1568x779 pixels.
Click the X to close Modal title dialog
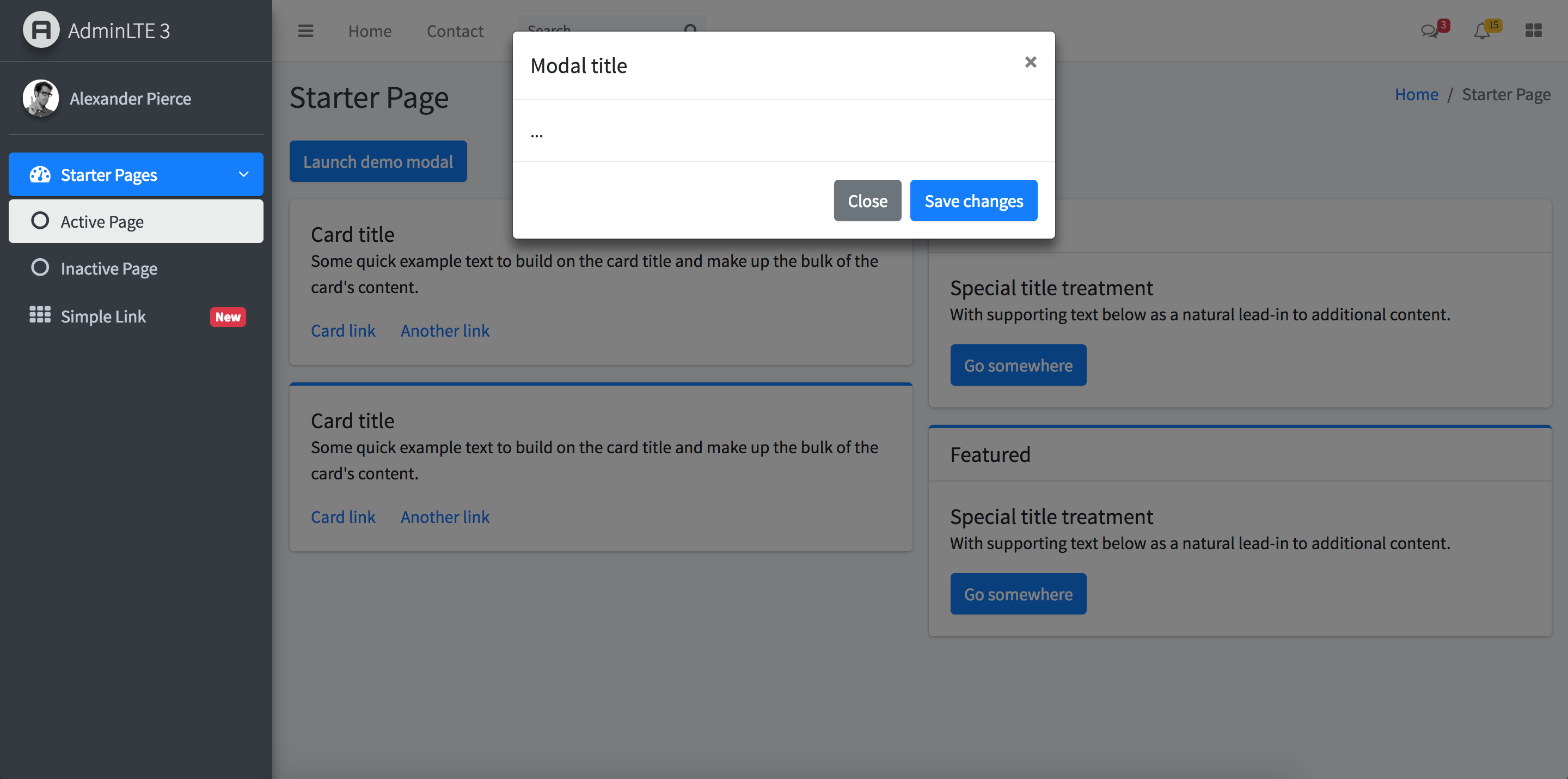[1030, 62]
